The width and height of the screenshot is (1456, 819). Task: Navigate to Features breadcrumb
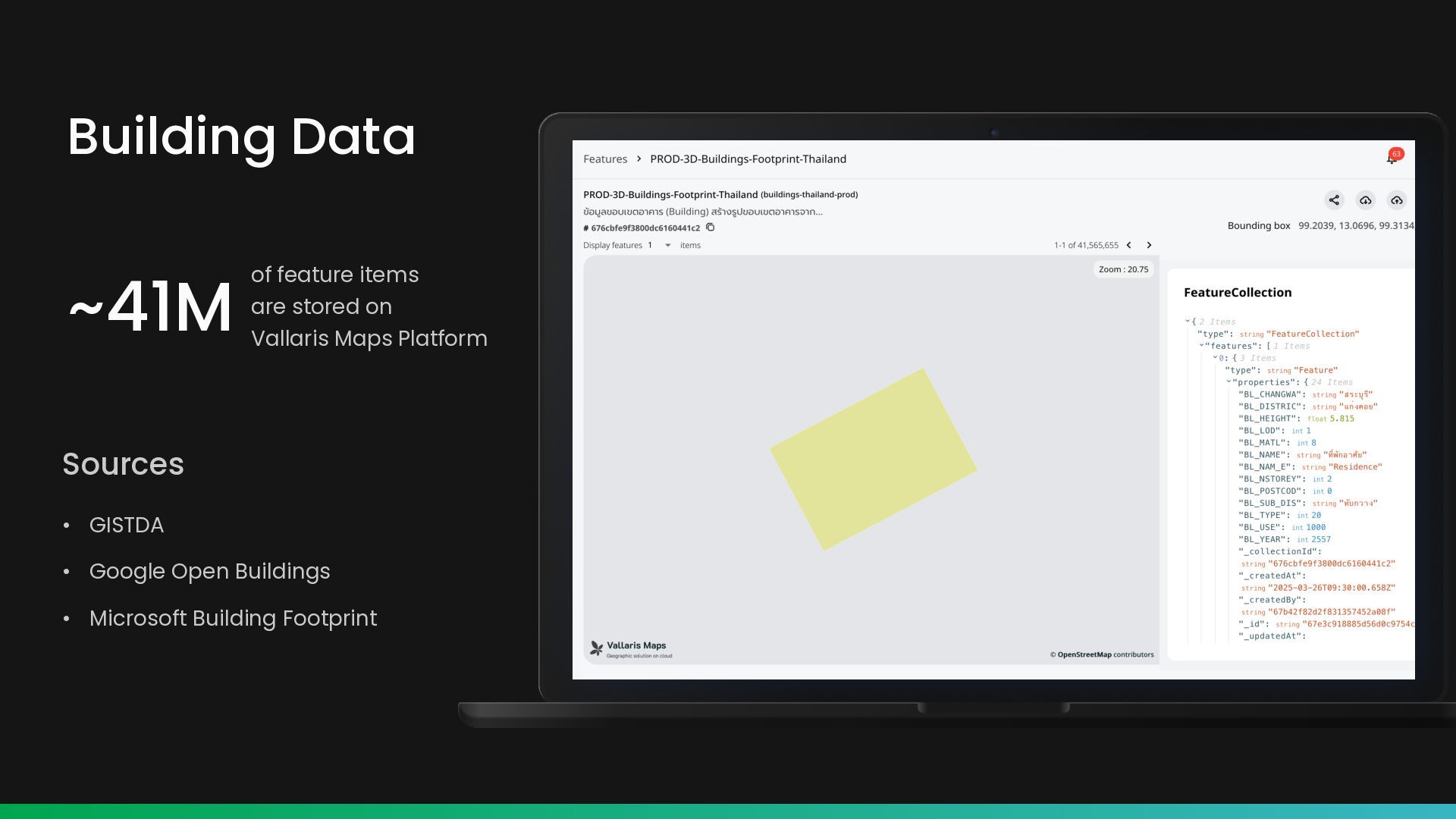coord(604,159)
